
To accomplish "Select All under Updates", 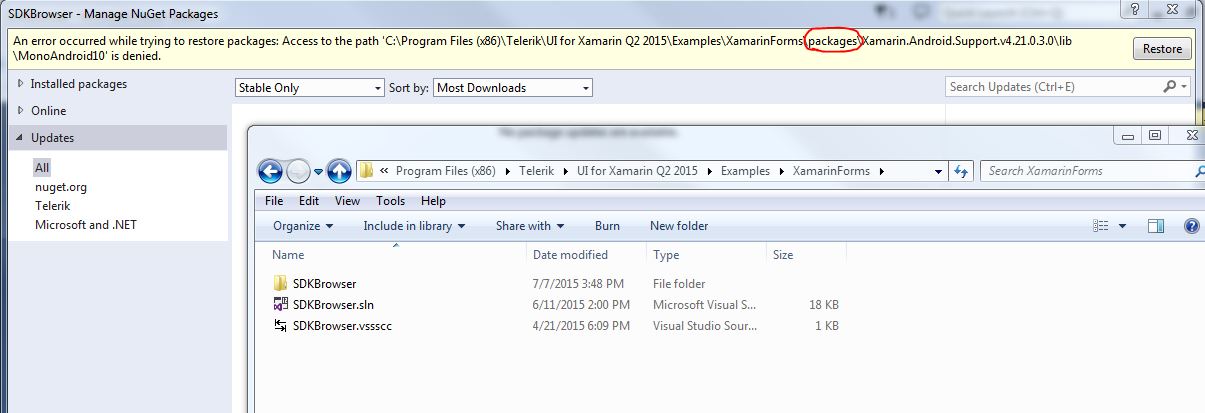I will tap(42, 168).
